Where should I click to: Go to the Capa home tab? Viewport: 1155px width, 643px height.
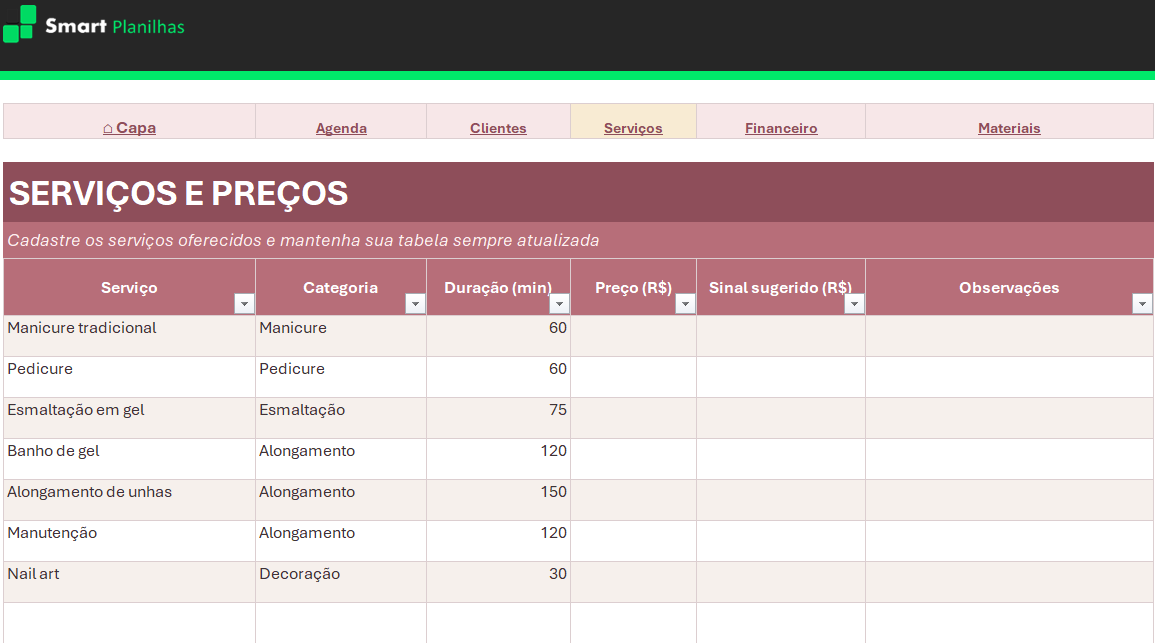click(130, 128)
